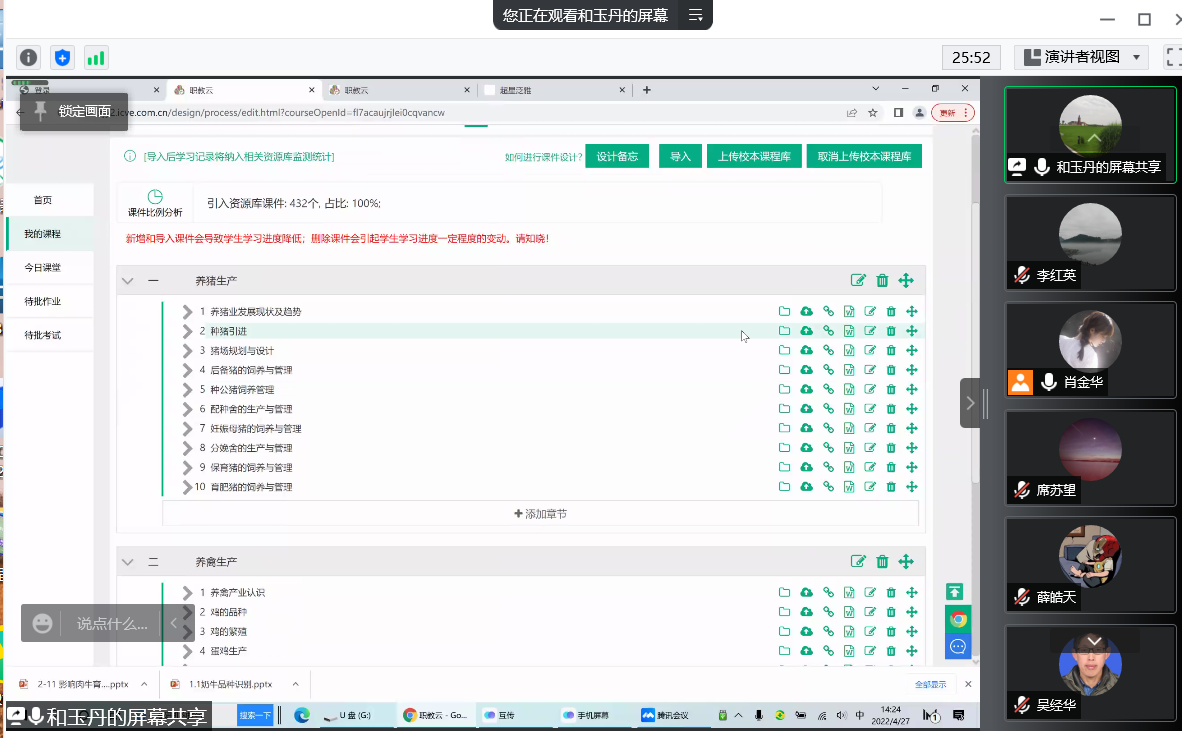The image size is (1182, 738).
Task: Click the 说点什么 chat input field
Action: (x=112, y=624)
